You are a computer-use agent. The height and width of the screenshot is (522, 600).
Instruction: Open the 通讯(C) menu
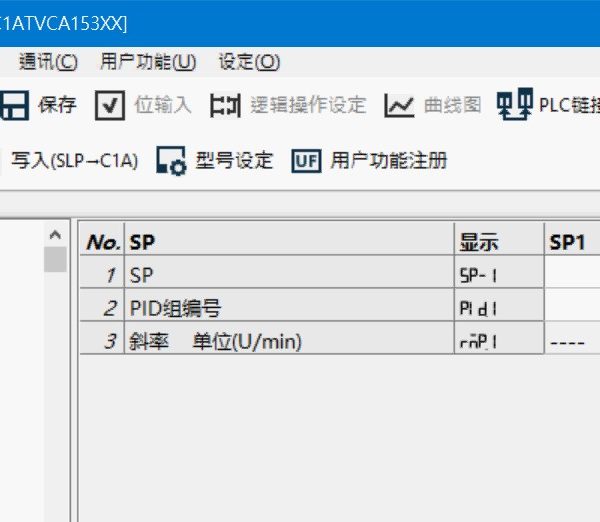[x=48, y=61]
